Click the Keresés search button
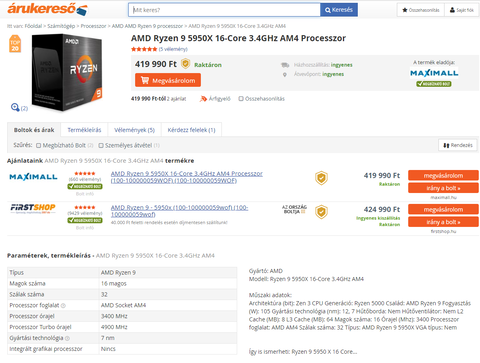 click(339, 10)
